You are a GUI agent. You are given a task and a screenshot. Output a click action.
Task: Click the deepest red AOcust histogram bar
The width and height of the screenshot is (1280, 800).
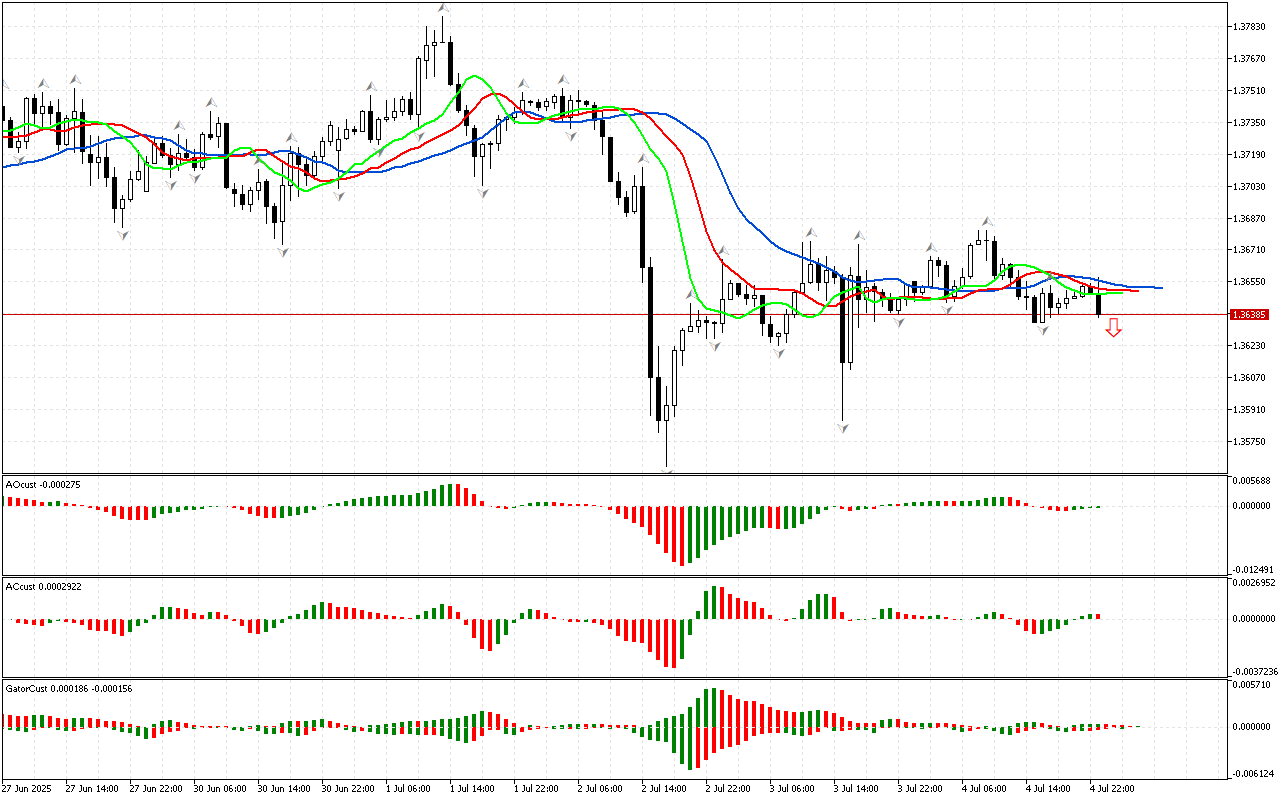[x=682, y=535]
